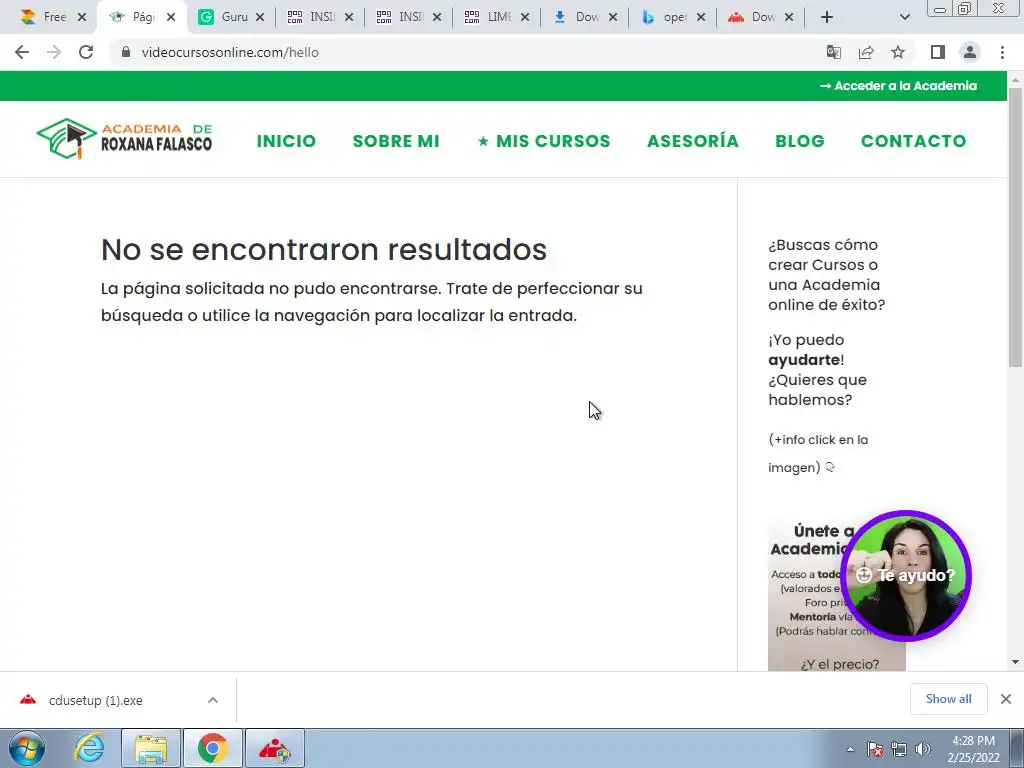Screen dimensions: 1024x768
Task: Open the Windows Start menu
Action: (27, 748)
